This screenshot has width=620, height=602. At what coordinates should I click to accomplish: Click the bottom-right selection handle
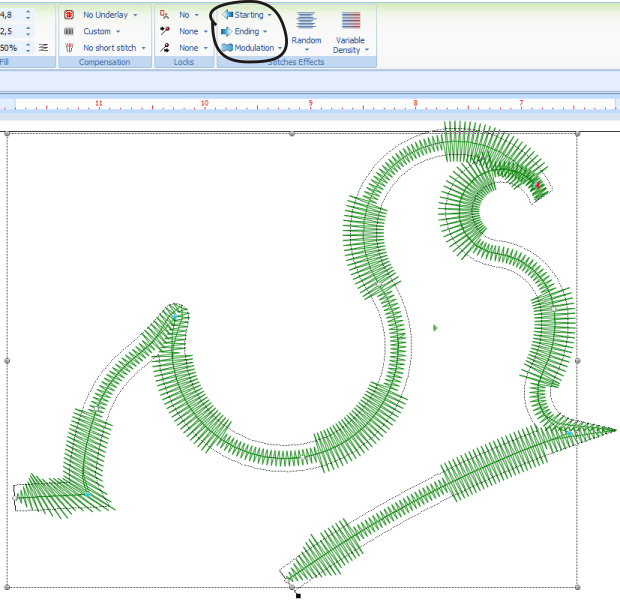point(578,587)
